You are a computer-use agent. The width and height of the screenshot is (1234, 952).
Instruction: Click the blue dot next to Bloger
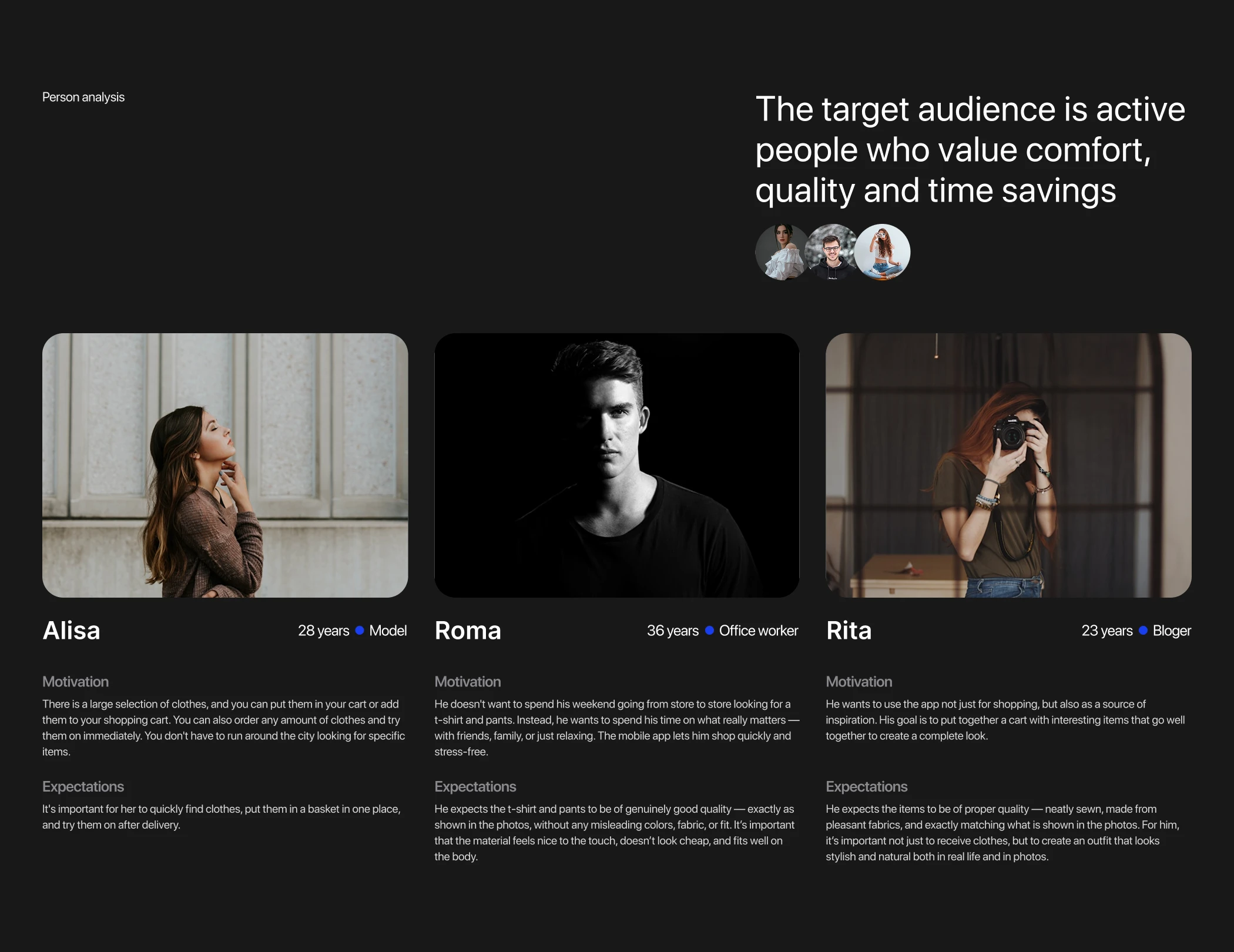pos(1143,631)
